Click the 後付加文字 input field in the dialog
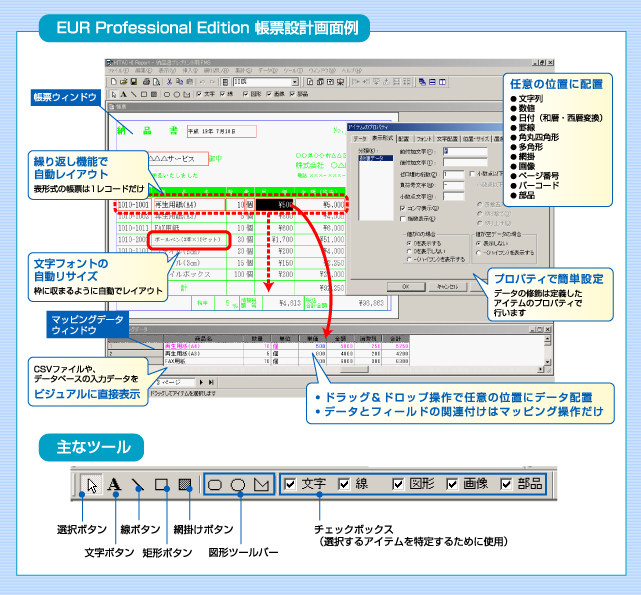 [465, 162]
